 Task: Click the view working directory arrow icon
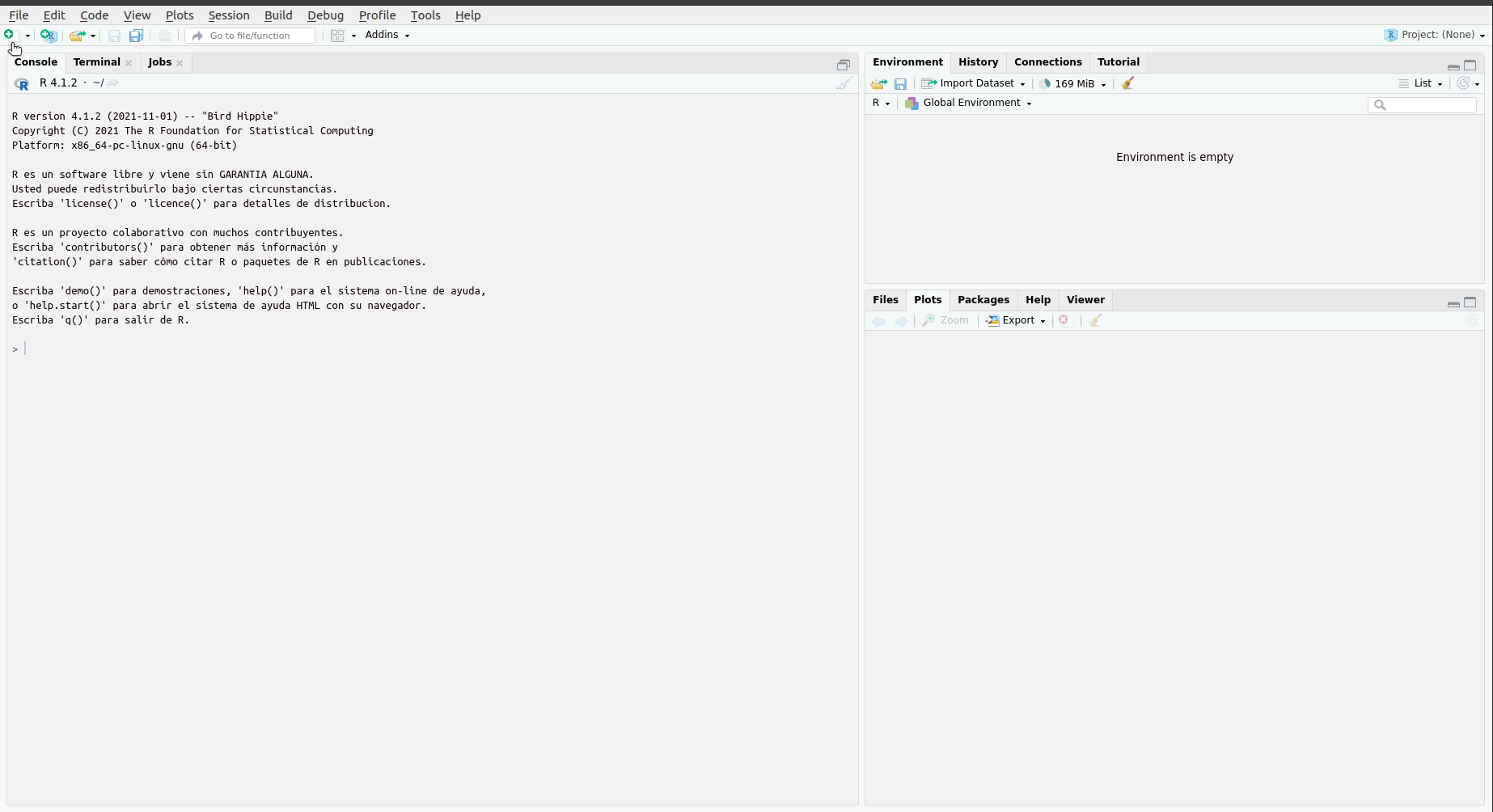click(x=113, y=83)
